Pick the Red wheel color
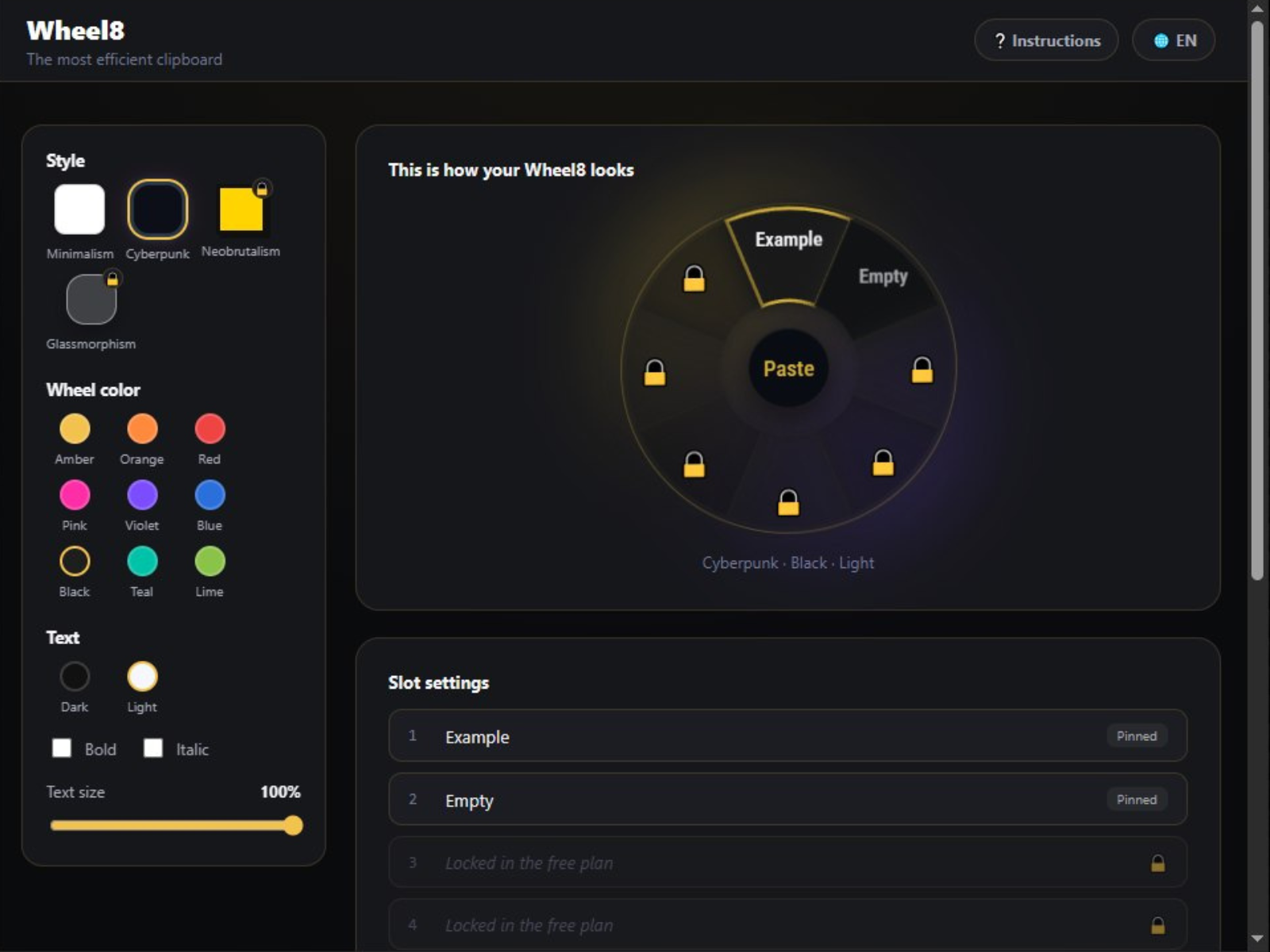Image resolution: width=1270 pixels, height=952 pixels. [210, 428]
